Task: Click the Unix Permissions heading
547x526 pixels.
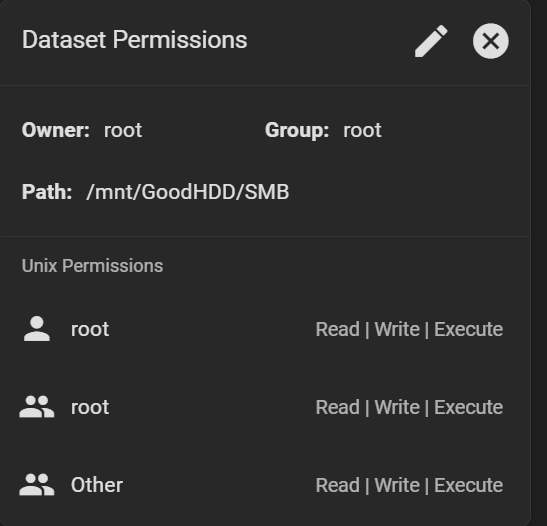Action: coord(92,266)
